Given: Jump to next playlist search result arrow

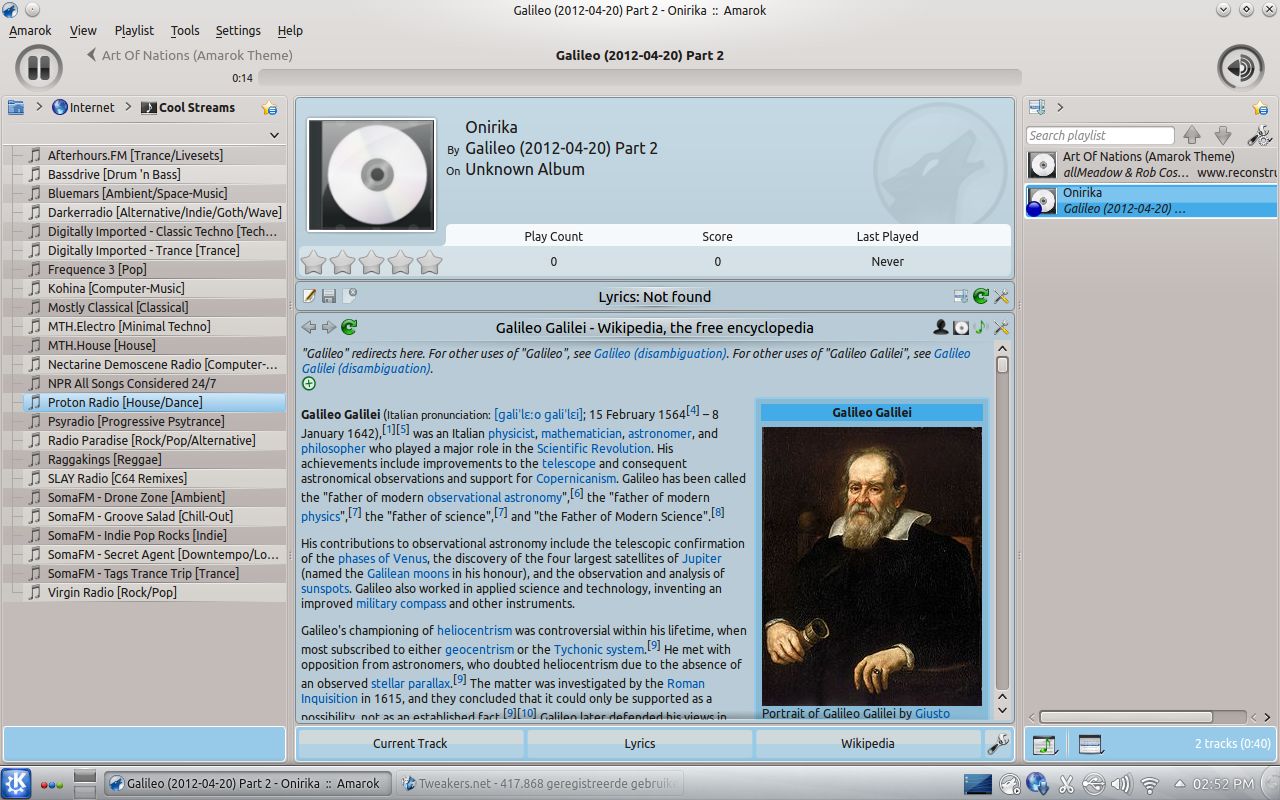Looking at the screenshot, I should [x=1223, y=135].
